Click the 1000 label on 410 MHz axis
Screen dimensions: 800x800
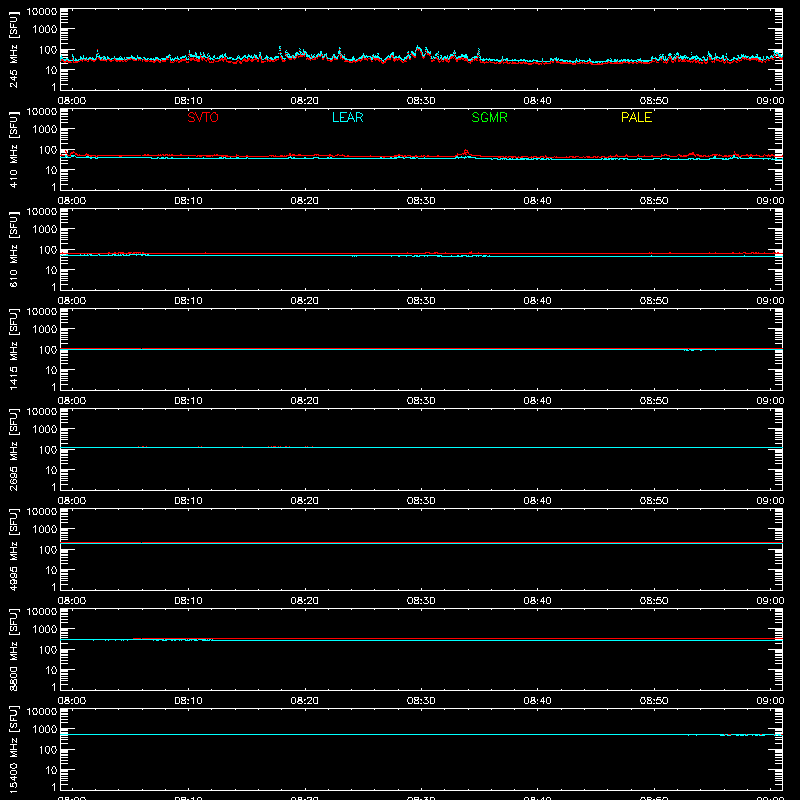45,129
